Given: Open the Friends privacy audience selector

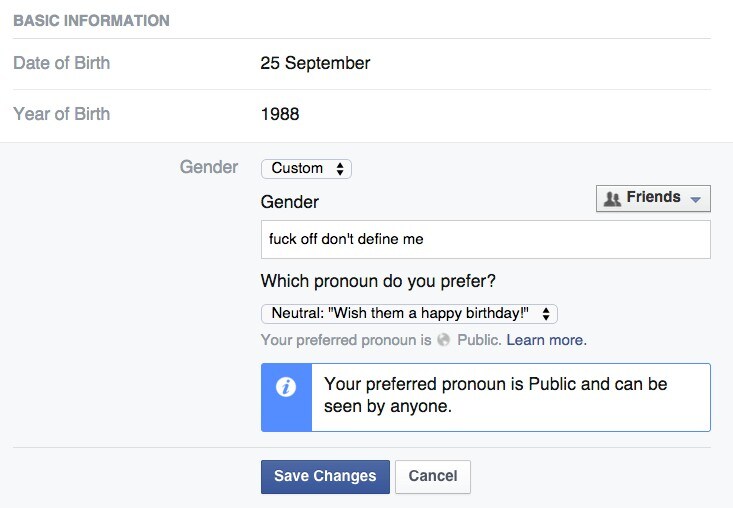Looking at the screenshot, I should [x=653, y=199].
